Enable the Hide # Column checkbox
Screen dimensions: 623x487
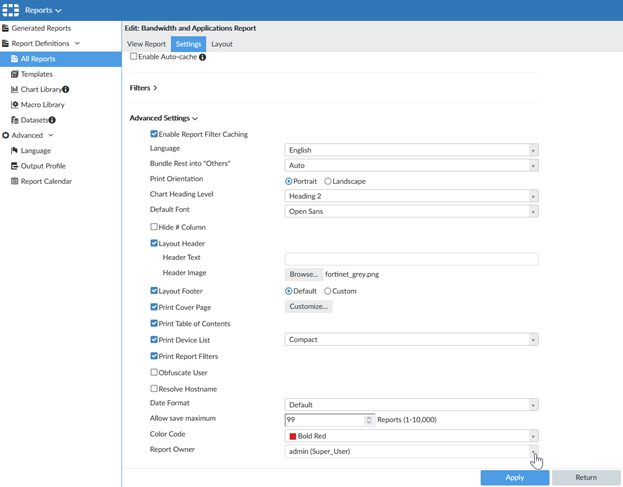(x=154, y=227)
